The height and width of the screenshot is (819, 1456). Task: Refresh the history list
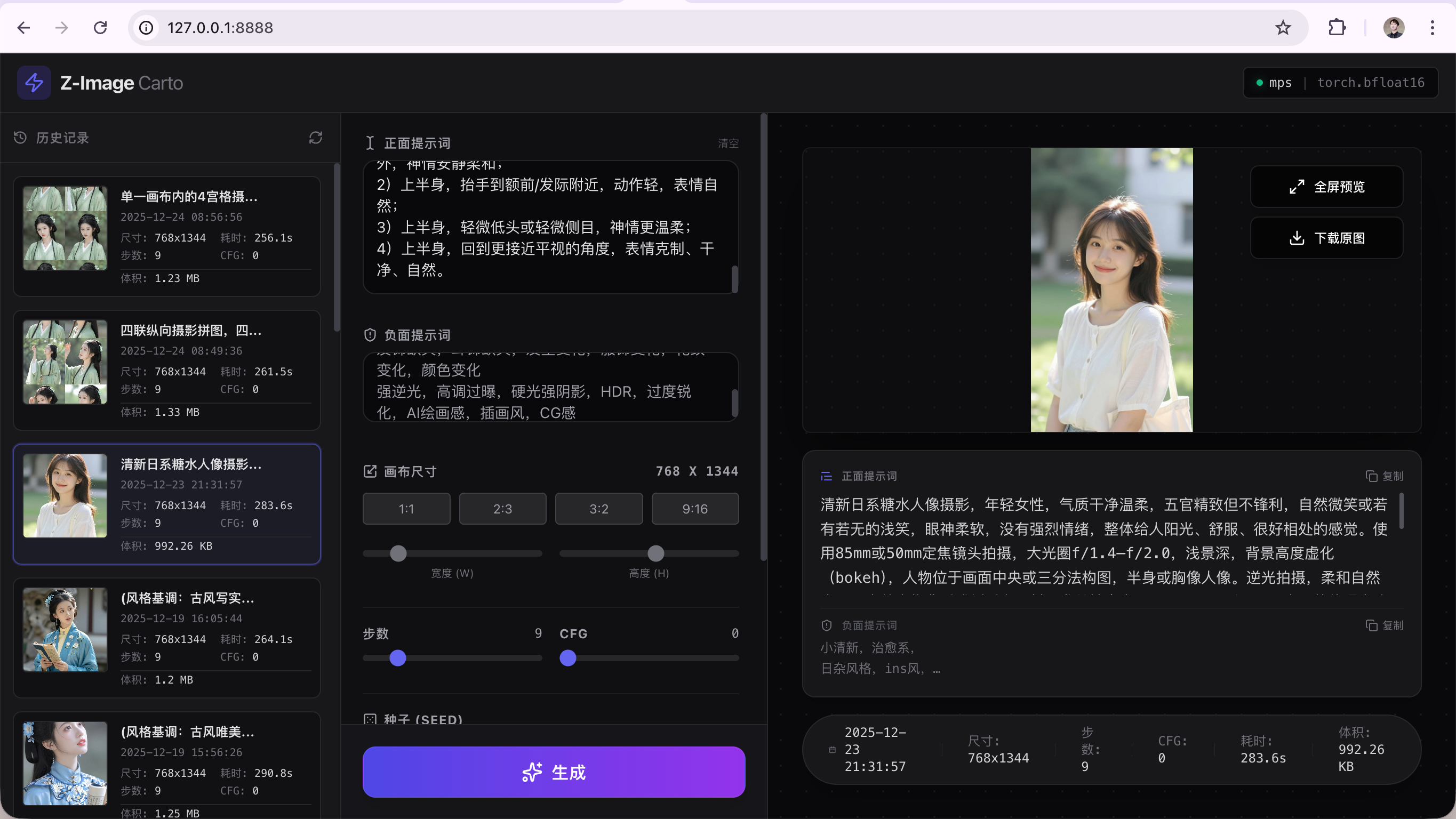click(x=316, y=138)
